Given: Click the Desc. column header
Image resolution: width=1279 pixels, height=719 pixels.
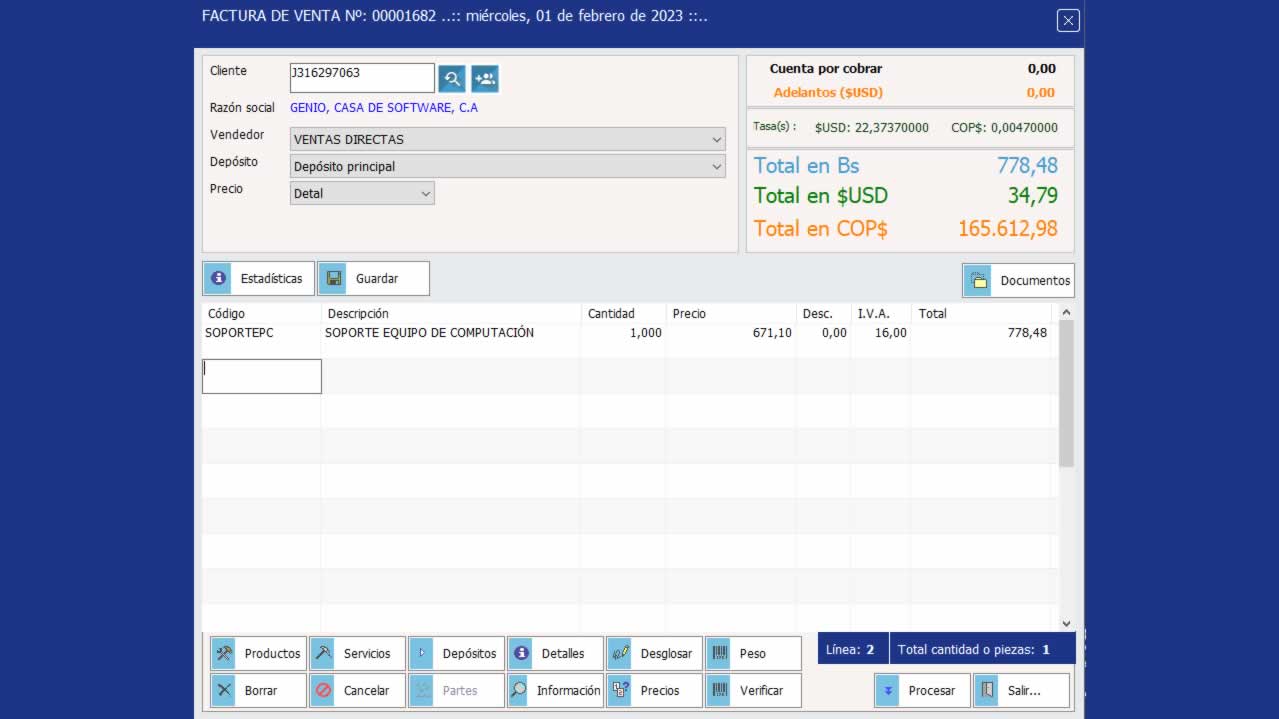Looking at the screenshot, I should point(823,314).
